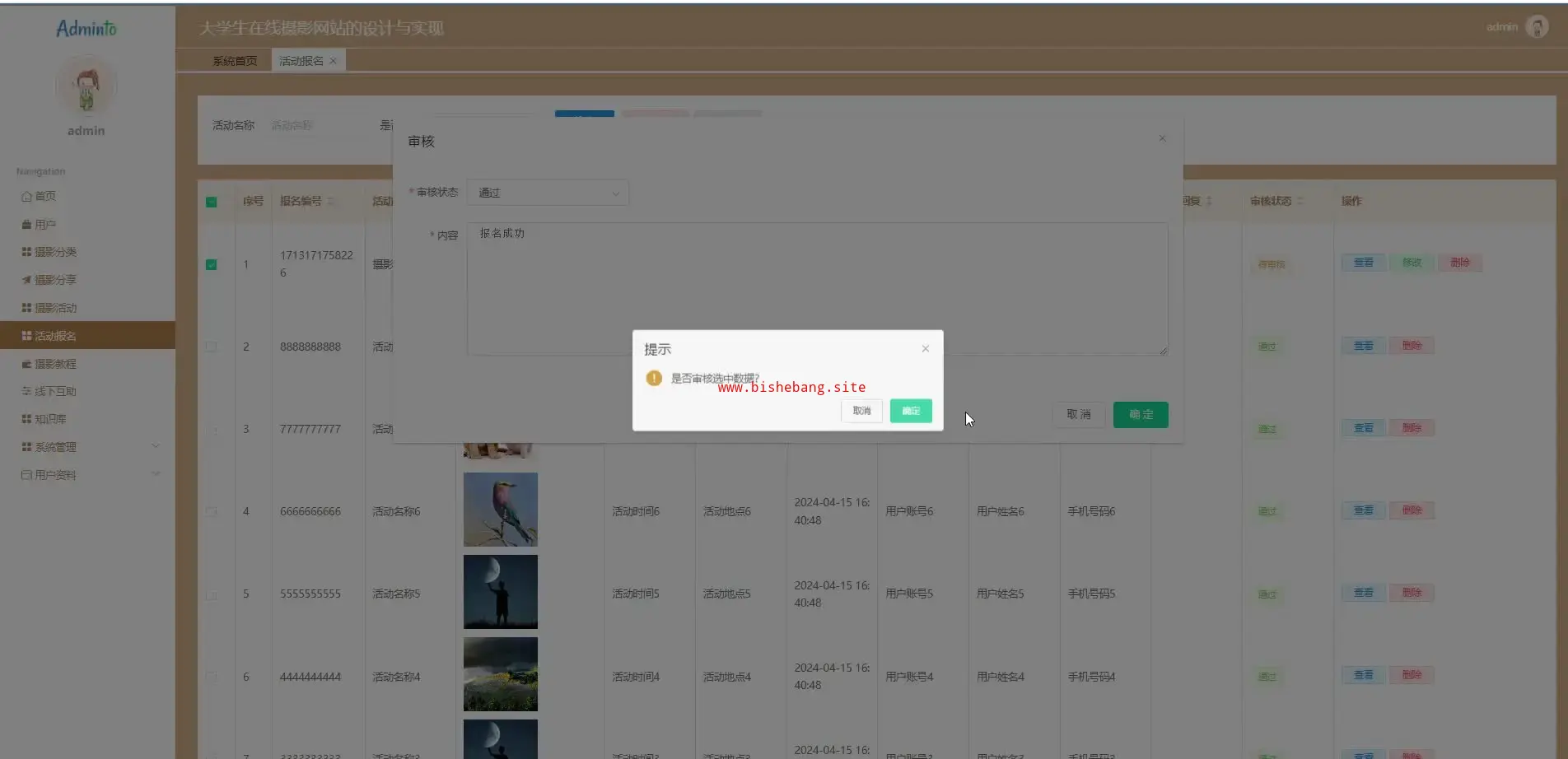This screenshot has height=759, width=1568.
Task: Click 删除 for row 8888888888
Action: coord(1412,346)
